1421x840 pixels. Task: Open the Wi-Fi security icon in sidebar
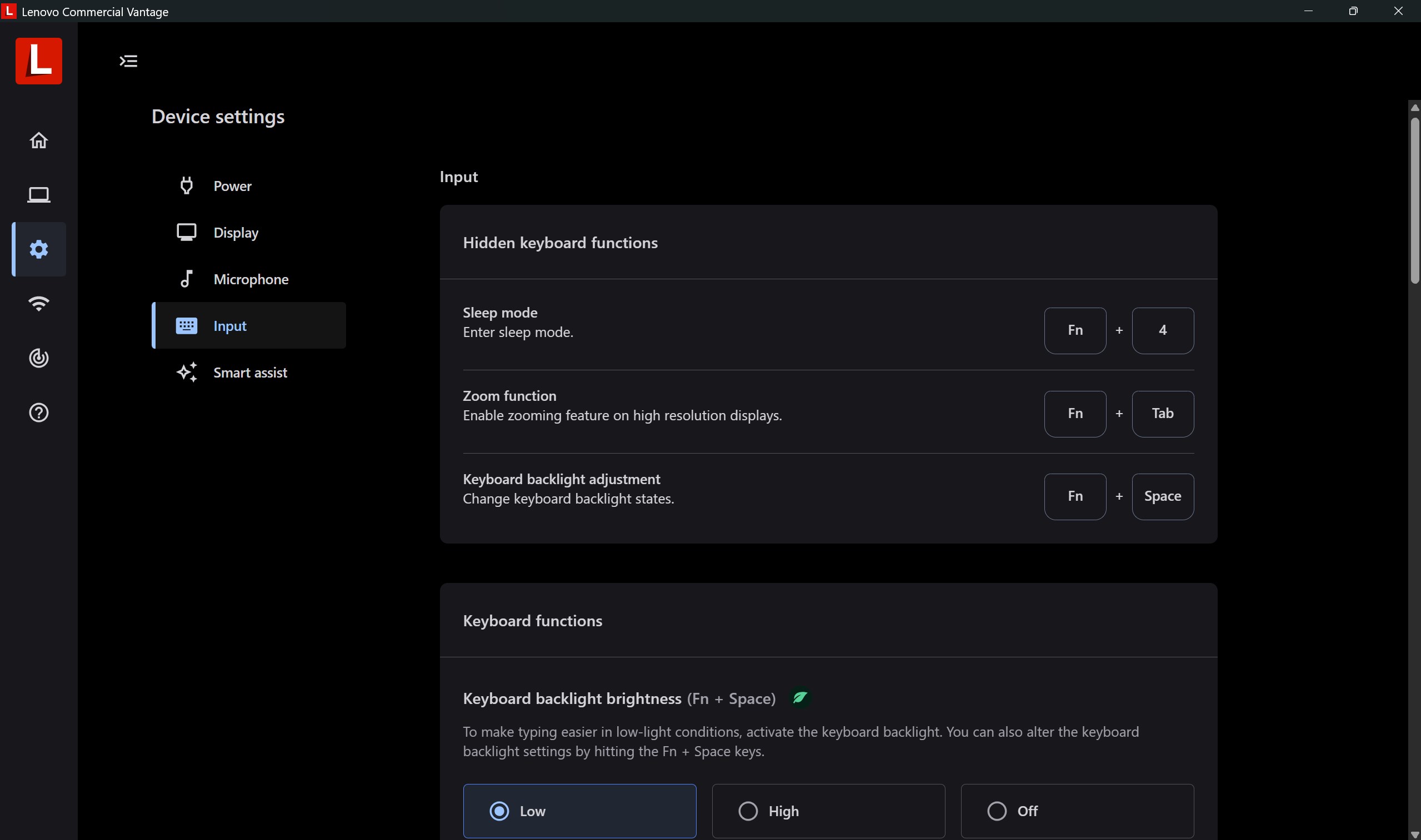click(x=38, y=303)
